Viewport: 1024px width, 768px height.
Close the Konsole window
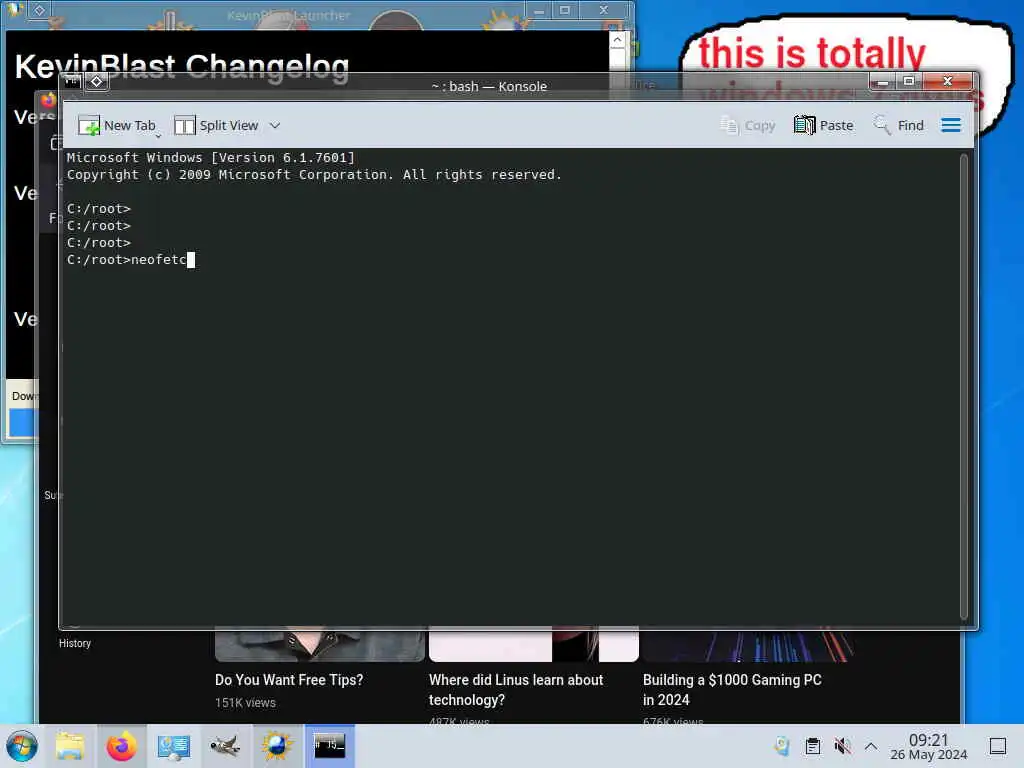point(948,82)
